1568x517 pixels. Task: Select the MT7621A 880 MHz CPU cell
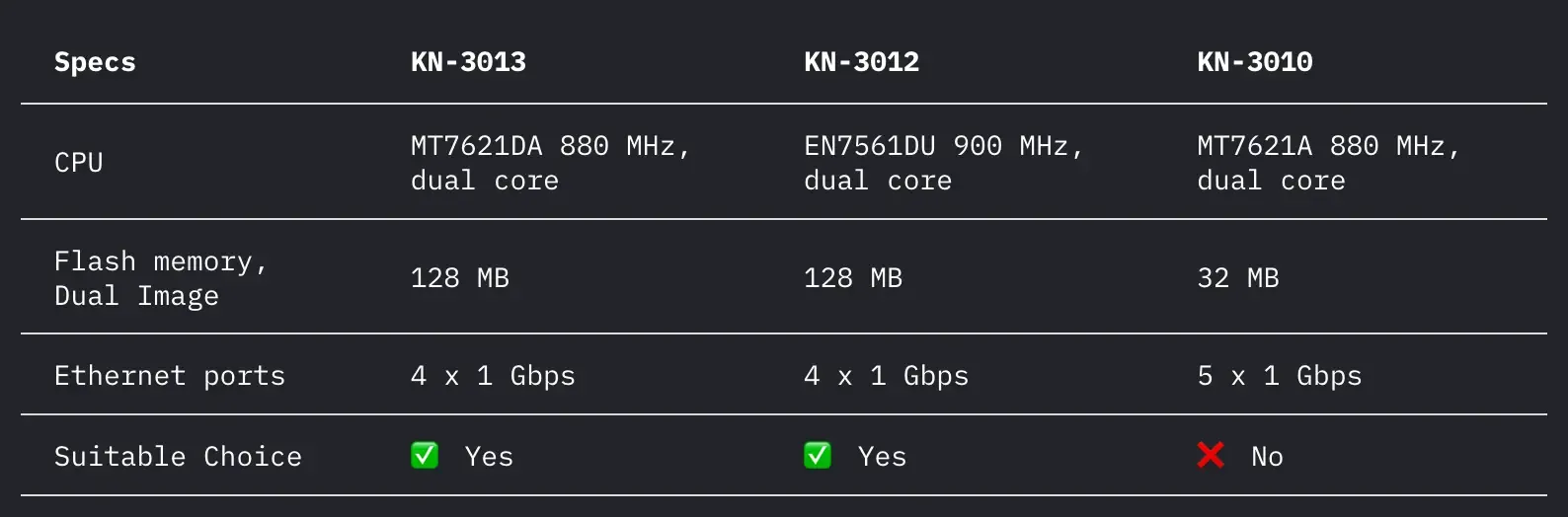pyautogui.click(x=1328, y=163)
